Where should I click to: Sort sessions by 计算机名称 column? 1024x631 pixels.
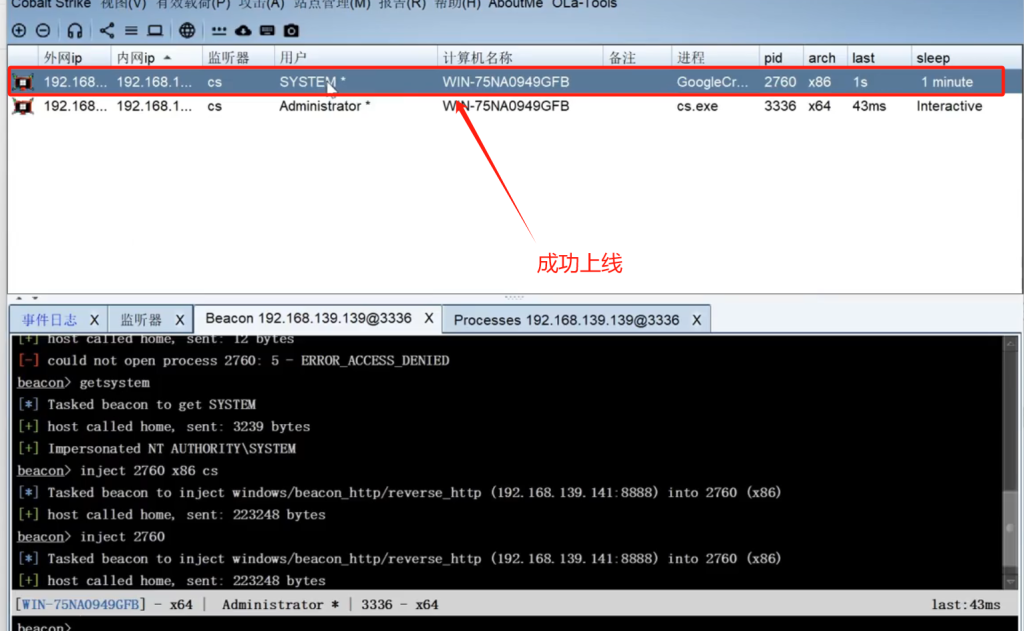pos(520,57)
